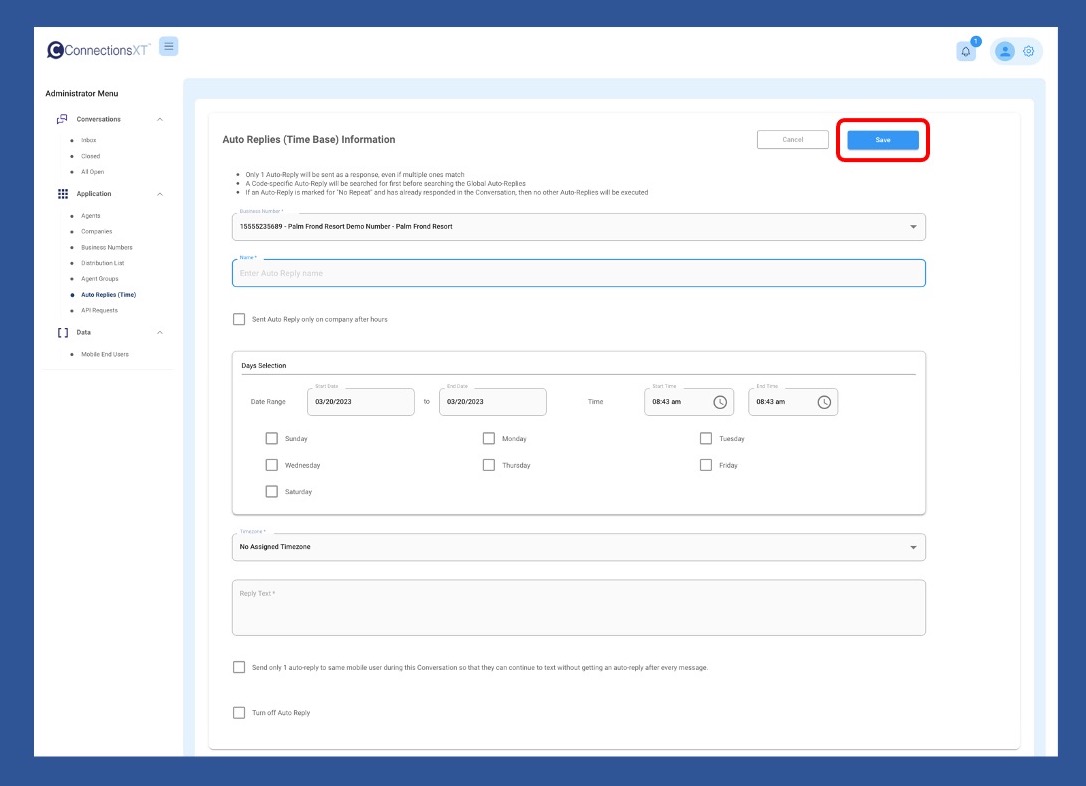Enable Sent Auto Reply only after hours checkbox
The height and width of the screenshot is (786, 1086).
click(x=239, y=319)
